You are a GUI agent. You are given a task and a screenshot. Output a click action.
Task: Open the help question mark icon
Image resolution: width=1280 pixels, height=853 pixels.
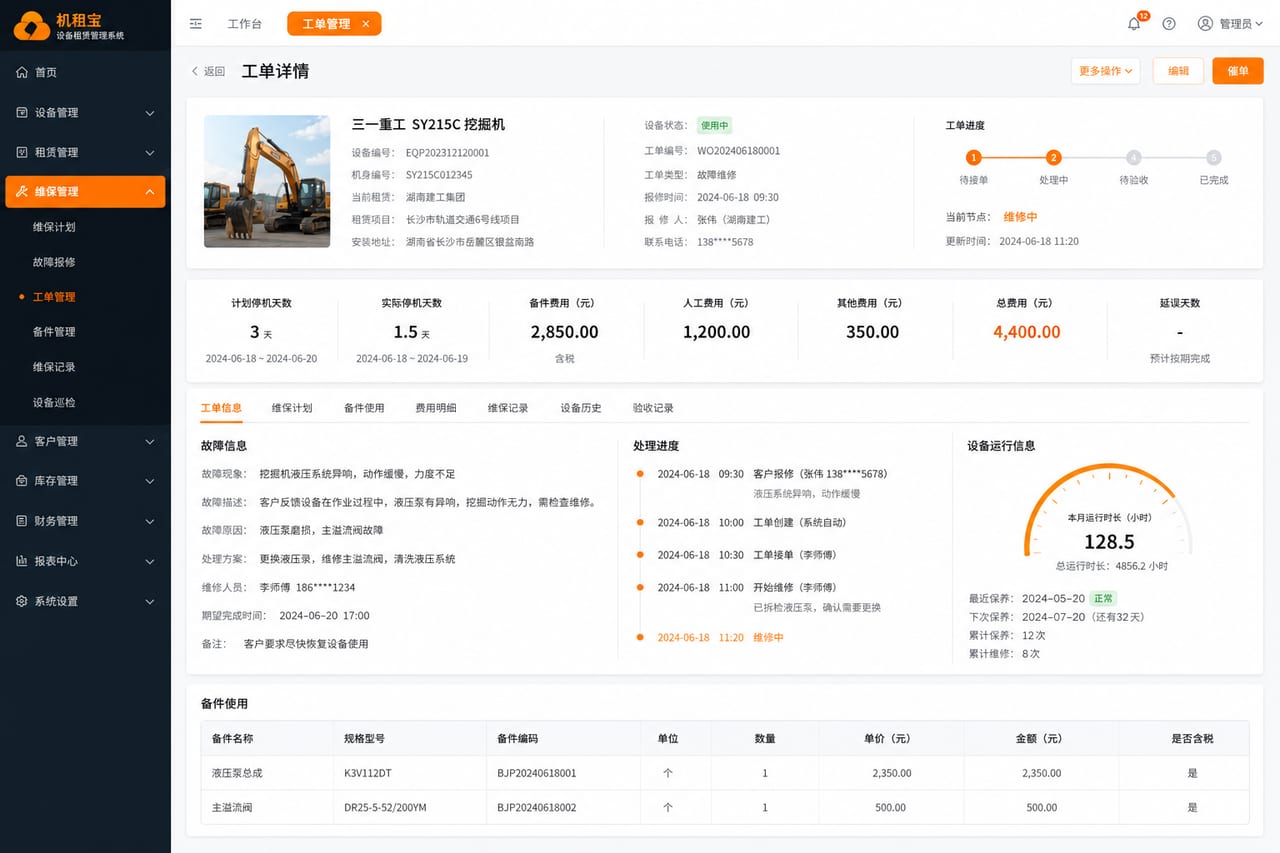pos(1169,24)
